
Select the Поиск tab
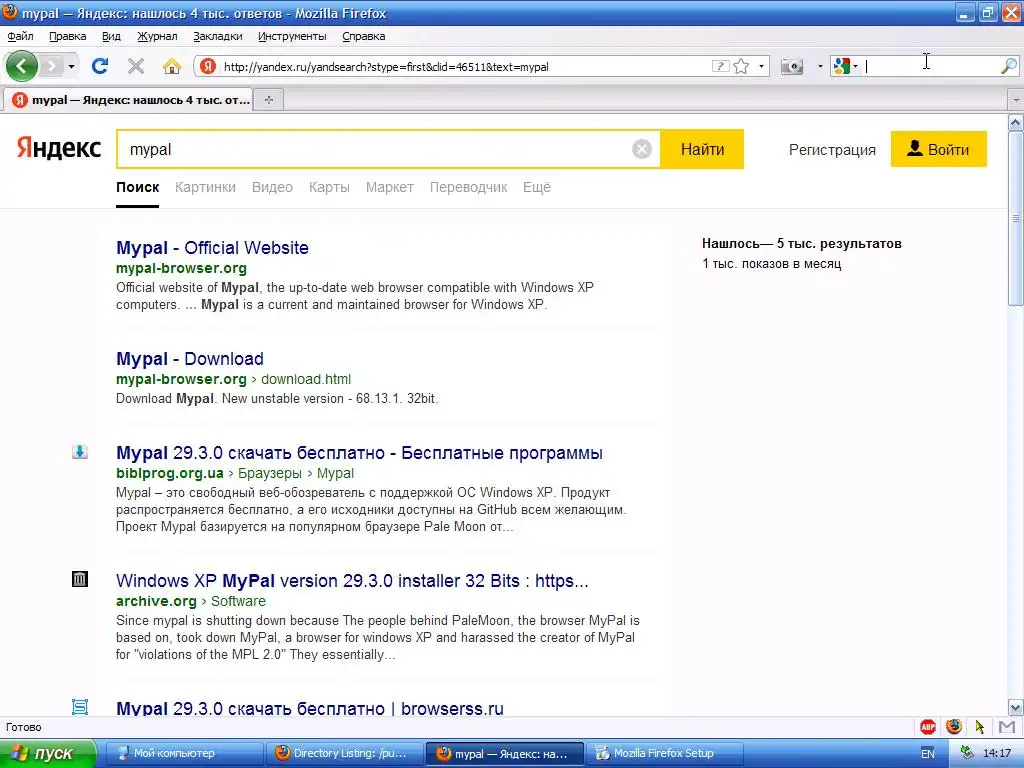coord(137,187)
